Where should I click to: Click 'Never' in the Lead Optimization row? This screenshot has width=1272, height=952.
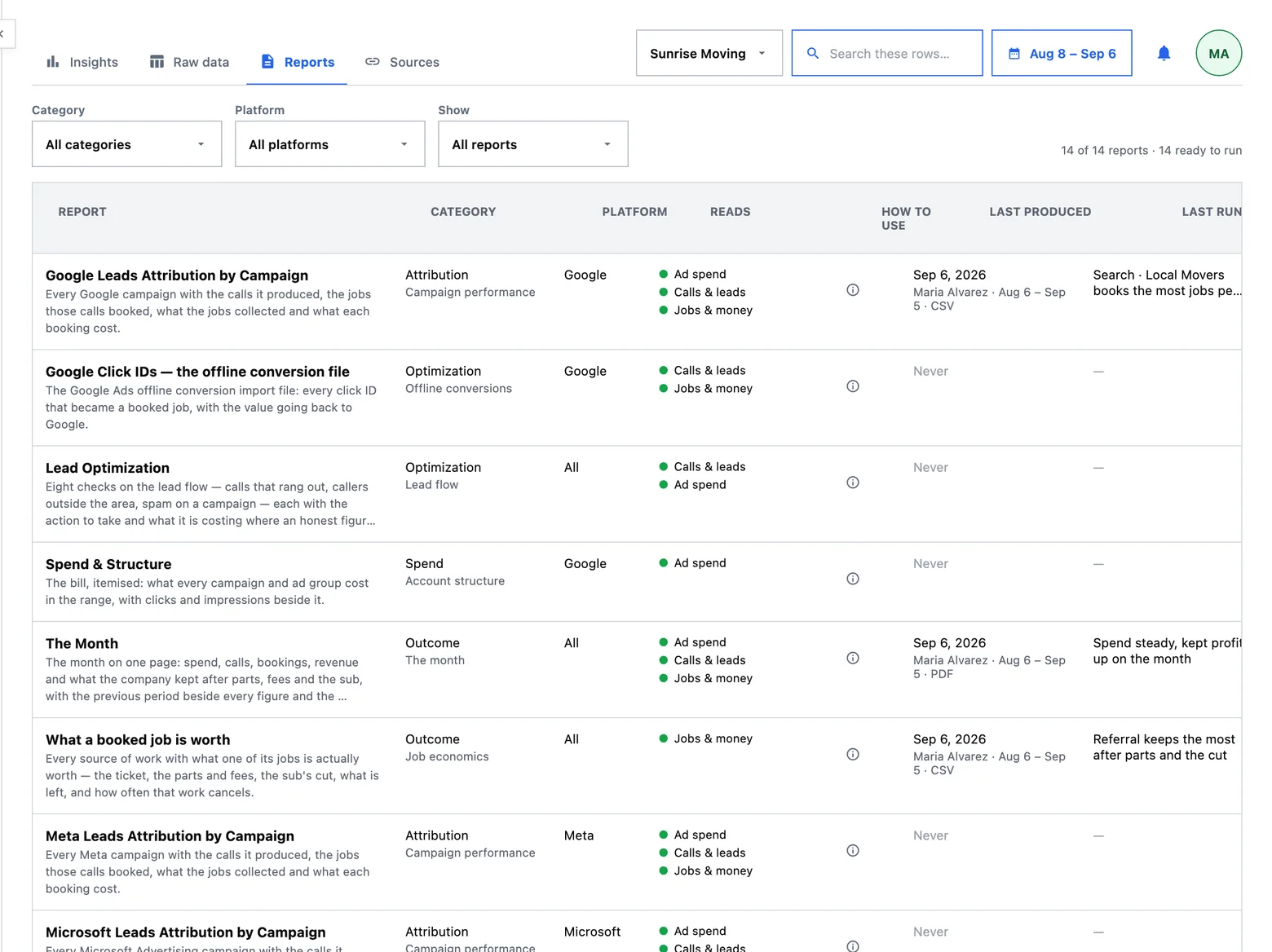(x=930, y=468)
